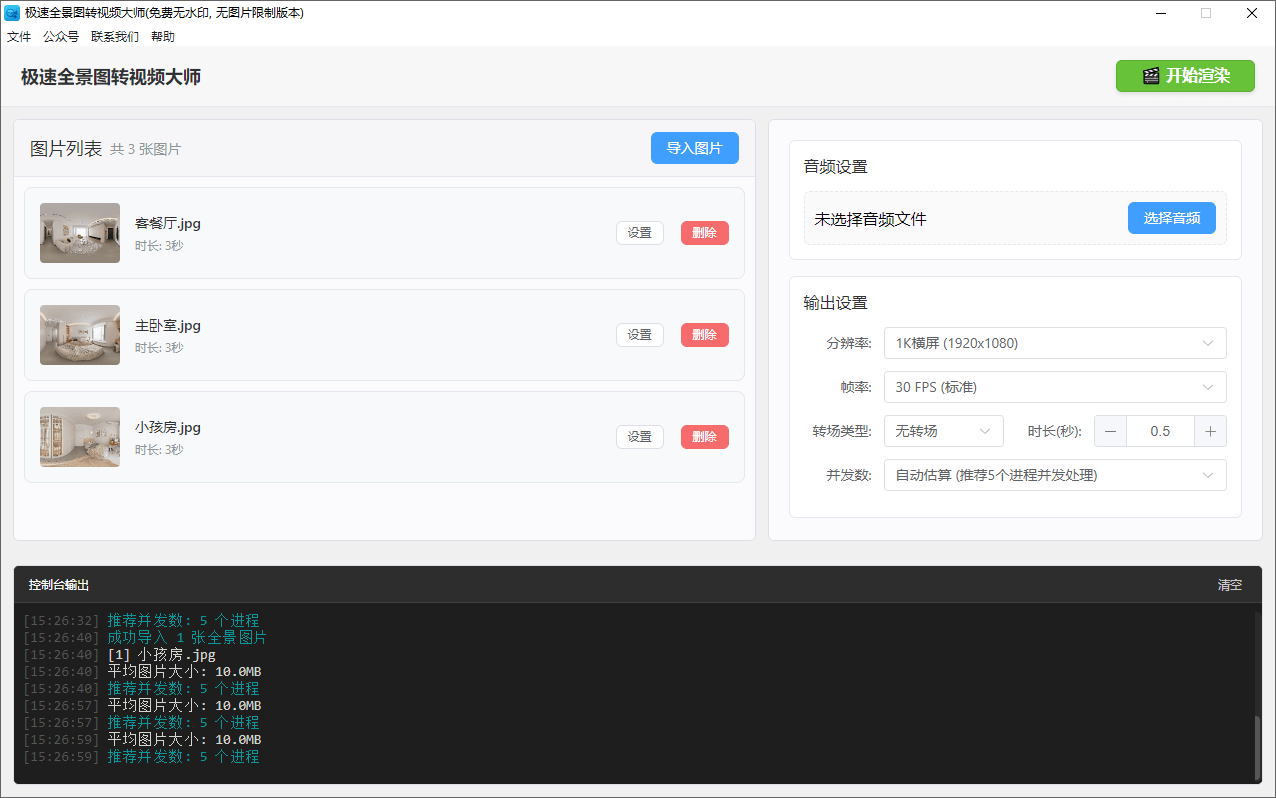The image size is (1276, 798).
Task: Open the 公众号 menu
Action: 61,37
